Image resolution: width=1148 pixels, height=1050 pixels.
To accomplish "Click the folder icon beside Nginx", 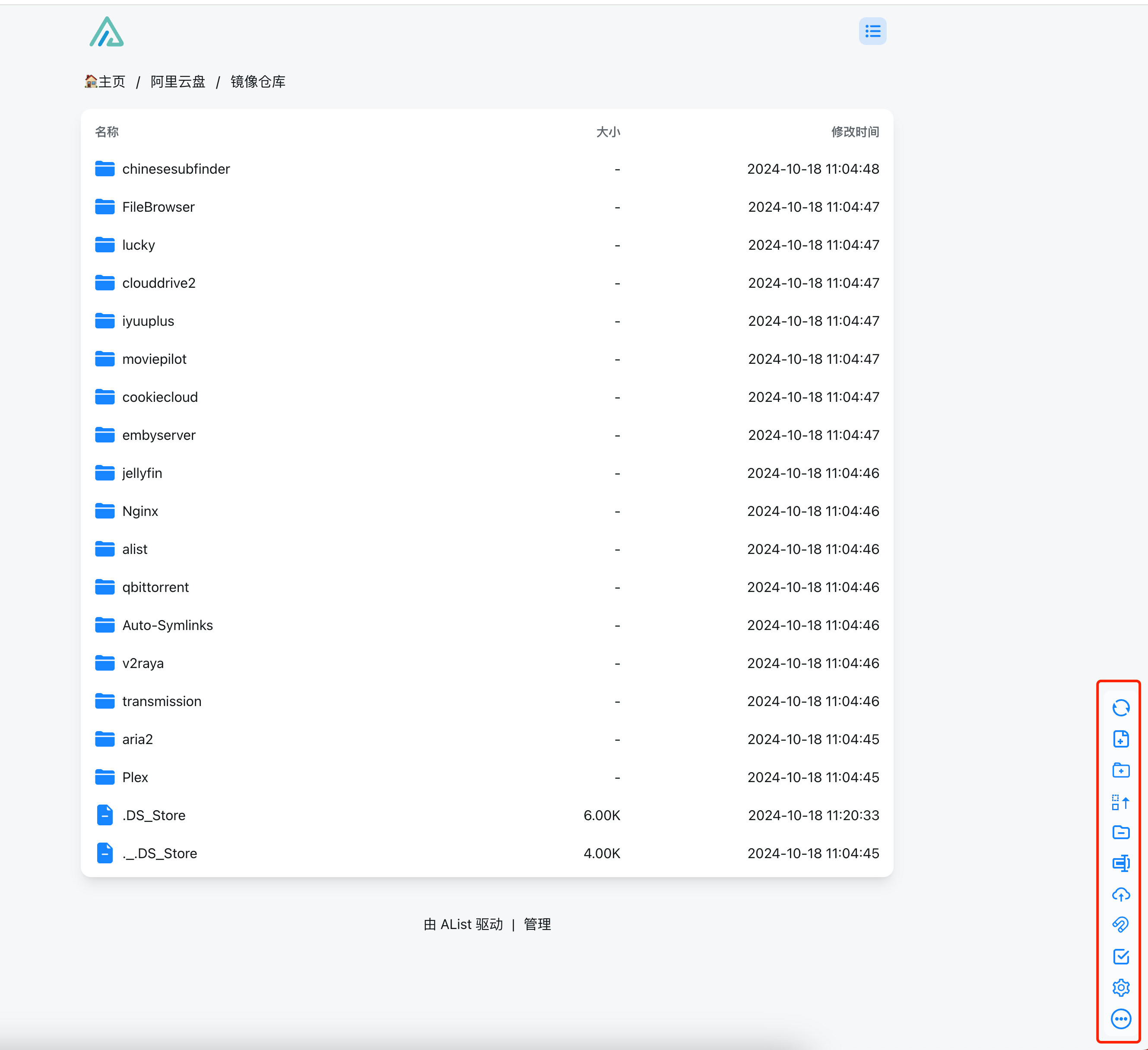I will (105, 511).
